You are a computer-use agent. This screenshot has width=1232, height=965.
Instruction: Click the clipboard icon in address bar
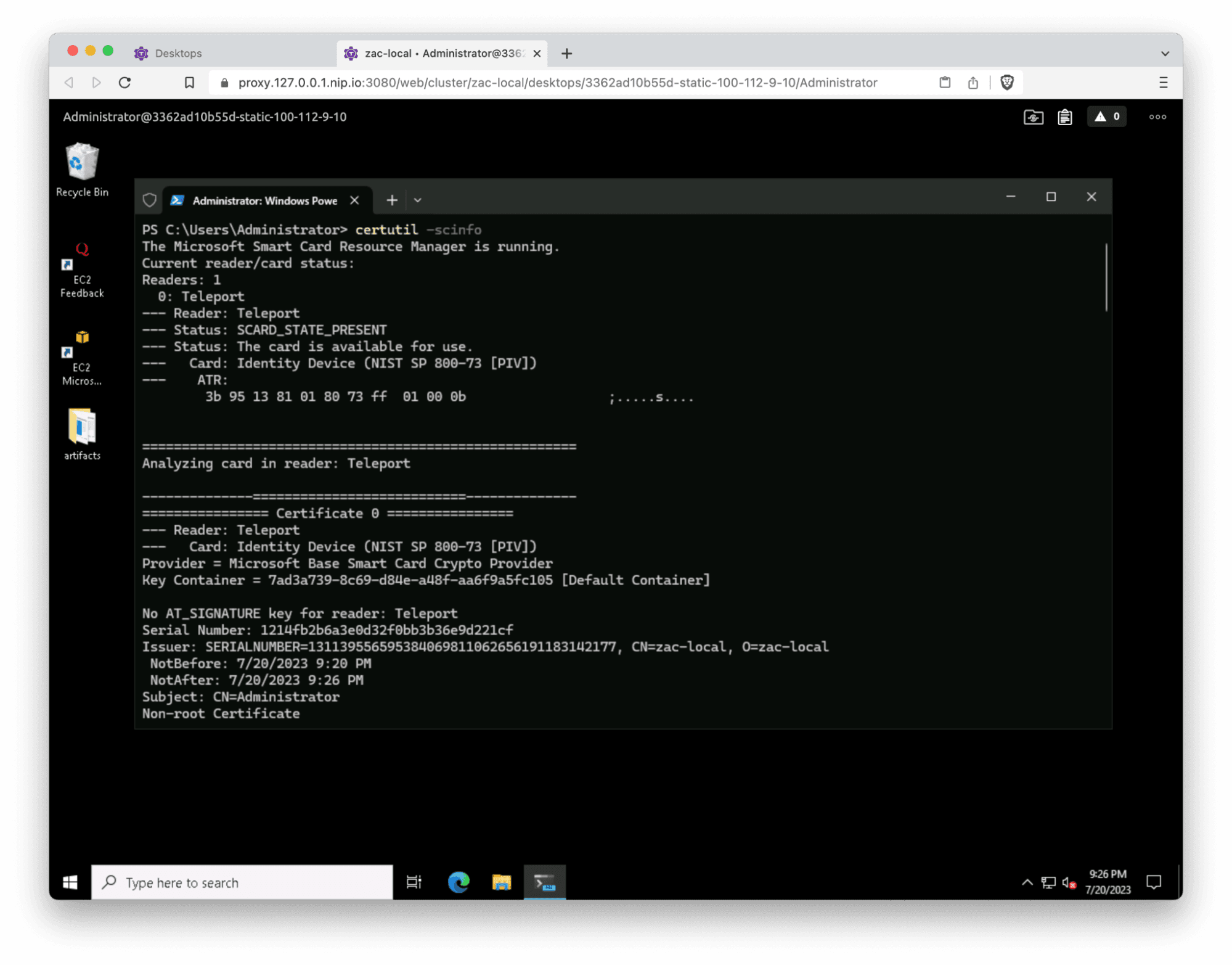tap(944, 83)
